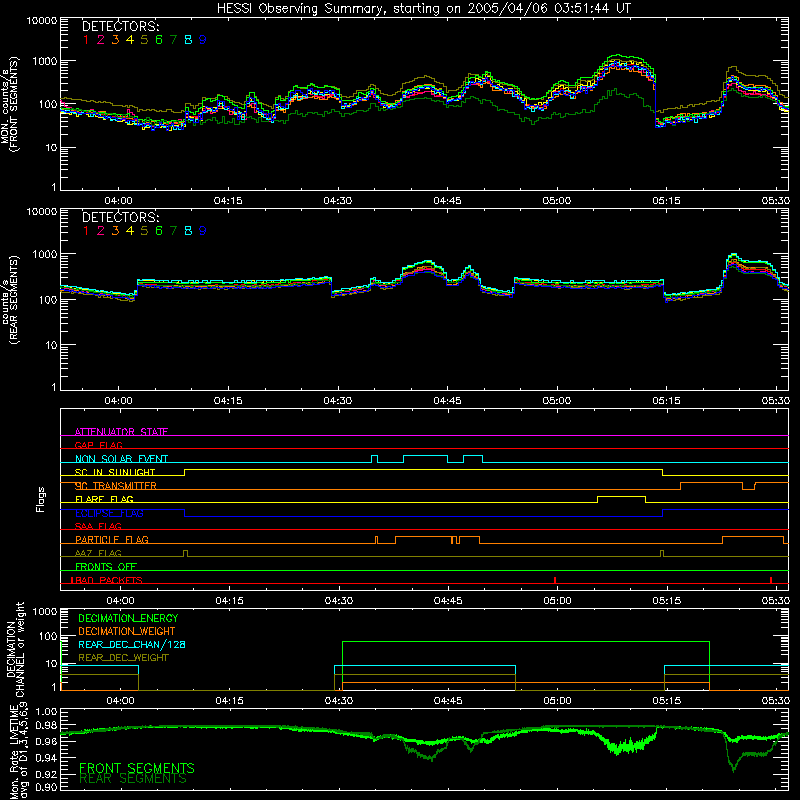The height and width of the screenshot is (800, 800).
Task: Click the 10000 y-axis value on the rear segments plot
Action: tap(42, 212)
